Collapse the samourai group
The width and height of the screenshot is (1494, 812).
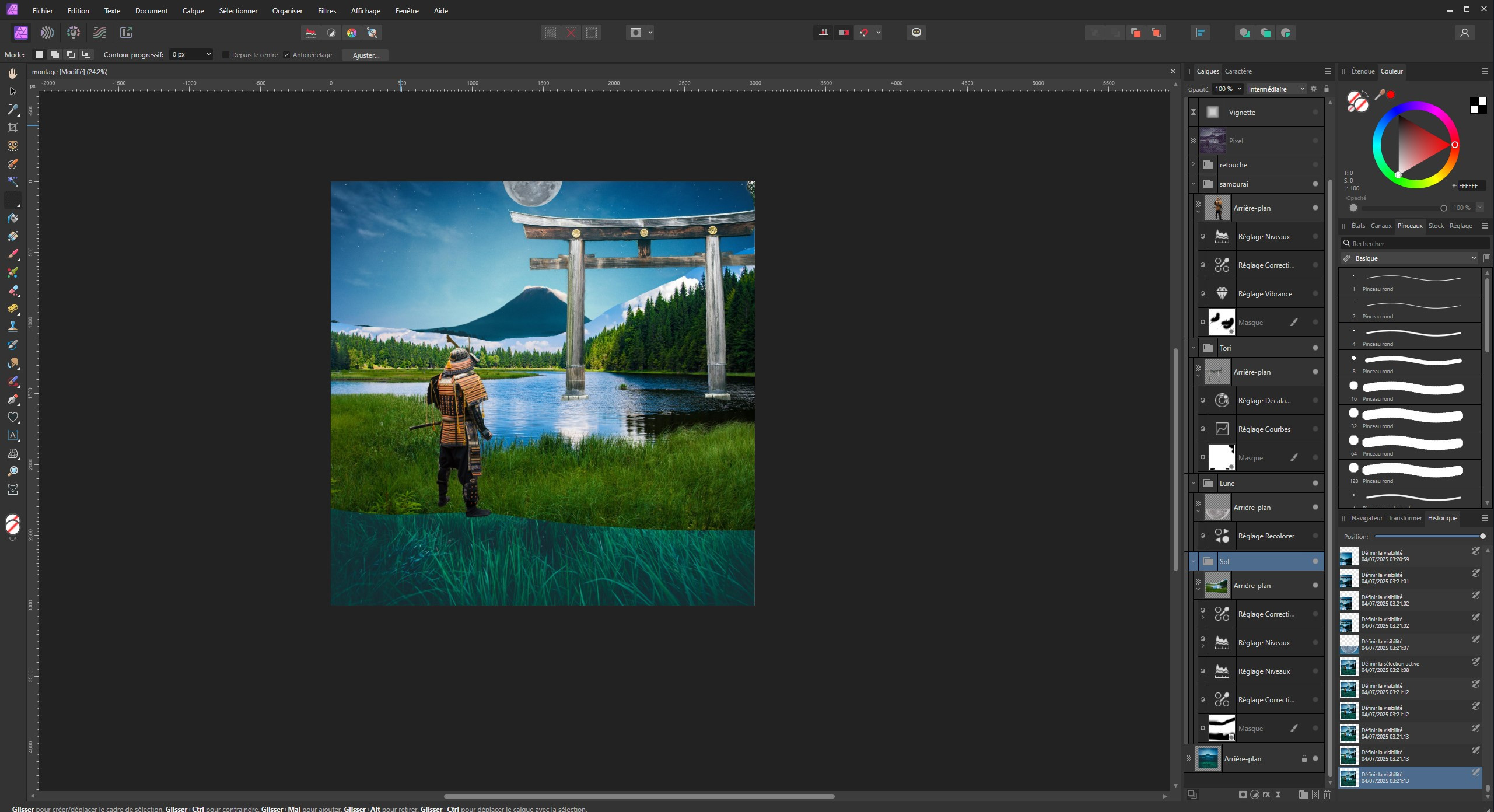pos(1194,184)
